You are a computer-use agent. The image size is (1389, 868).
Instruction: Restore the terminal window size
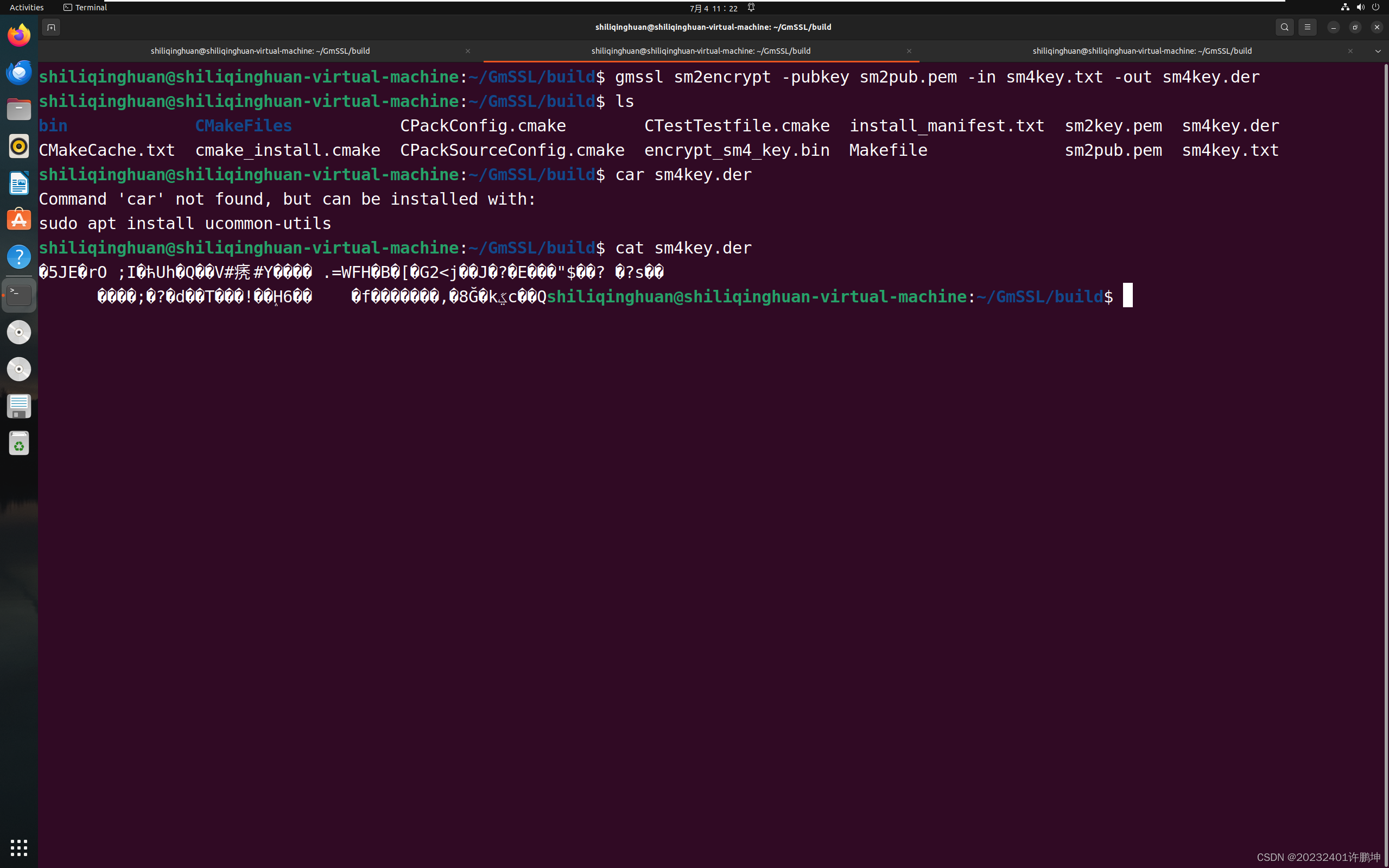(x=1355, y=27)
